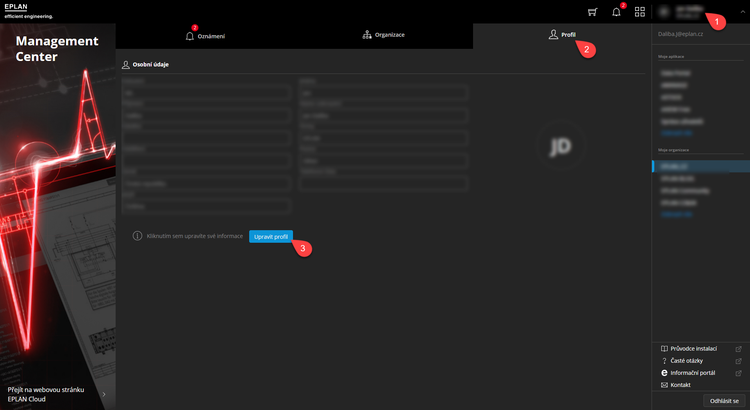Image resolution: width=750 pixels, height=410 pixels.
Task: Click the question mark icon for Časté otázky
Action: pos(664,361)
